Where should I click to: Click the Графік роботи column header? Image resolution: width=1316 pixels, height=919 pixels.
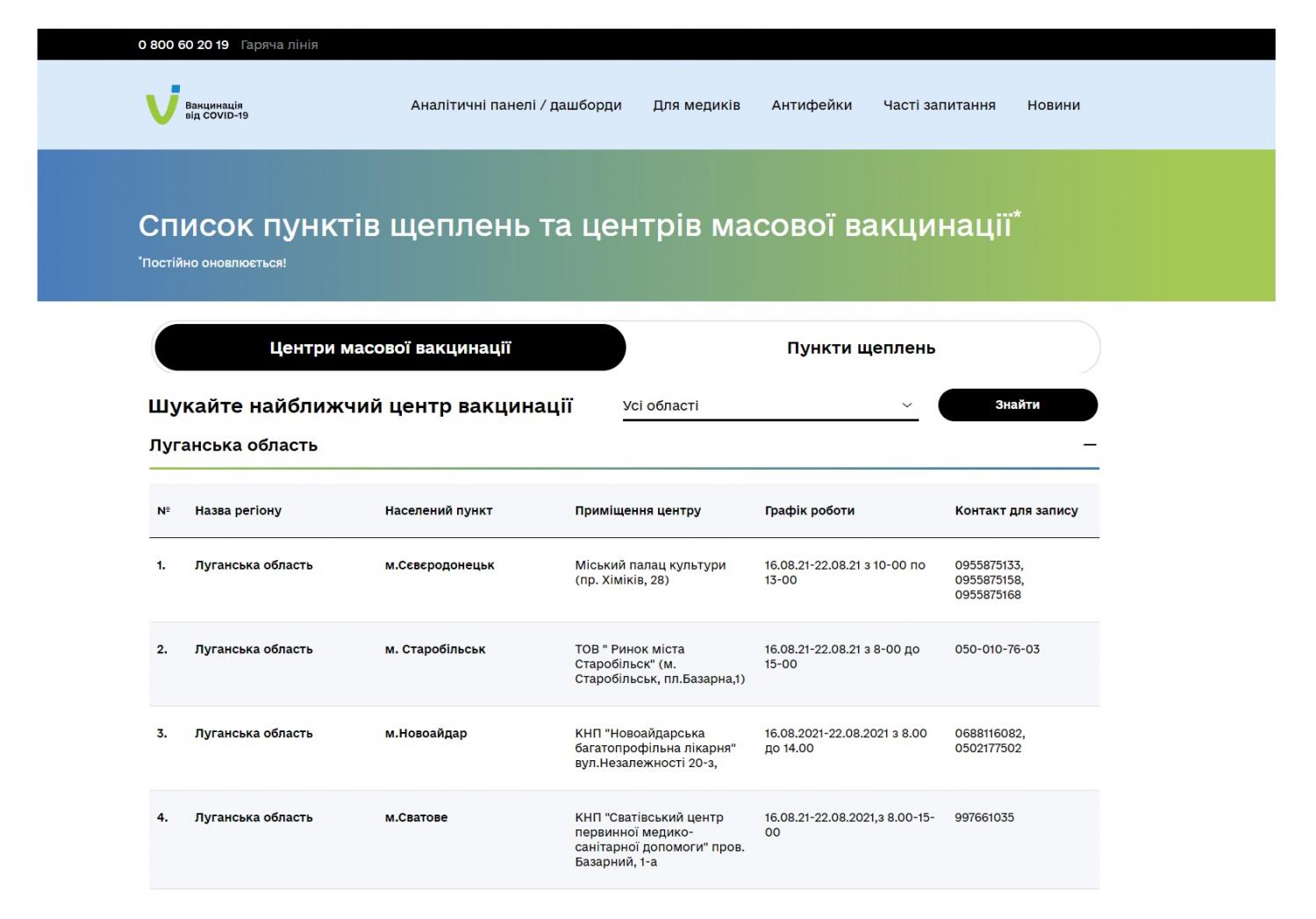coord(809,511)
